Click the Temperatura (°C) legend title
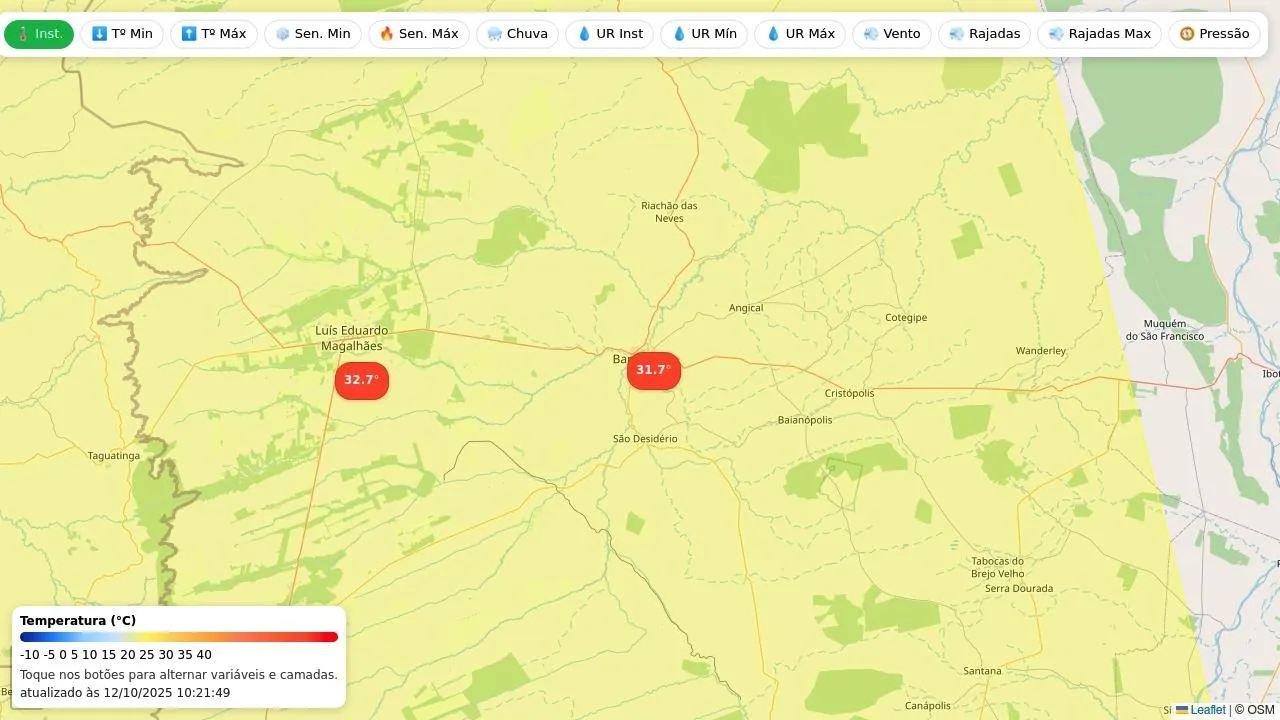 pos(78,621)
